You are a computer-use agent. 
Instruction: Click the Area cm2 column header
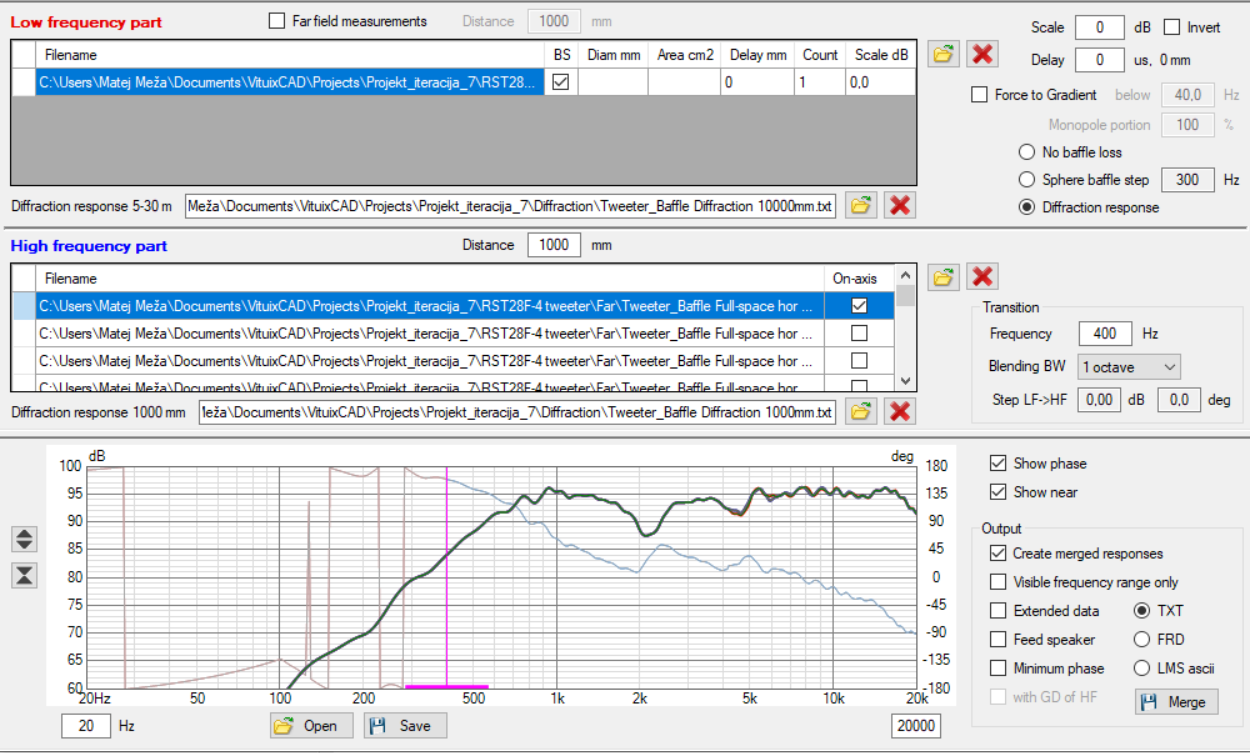point(685,55)
